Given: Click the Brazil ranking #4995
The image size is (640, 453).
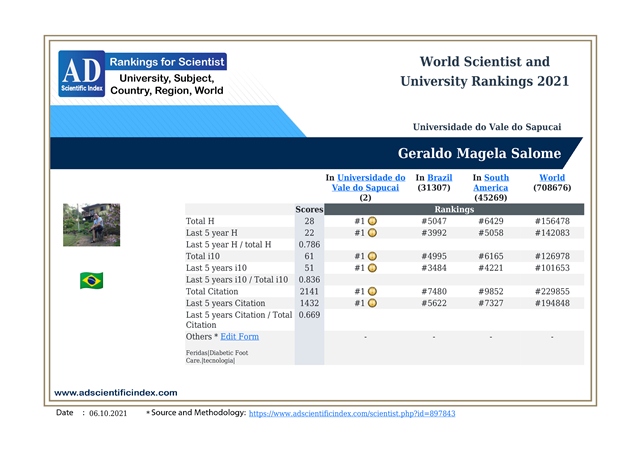Looking at the screenshot, I should tap(434, 256).
